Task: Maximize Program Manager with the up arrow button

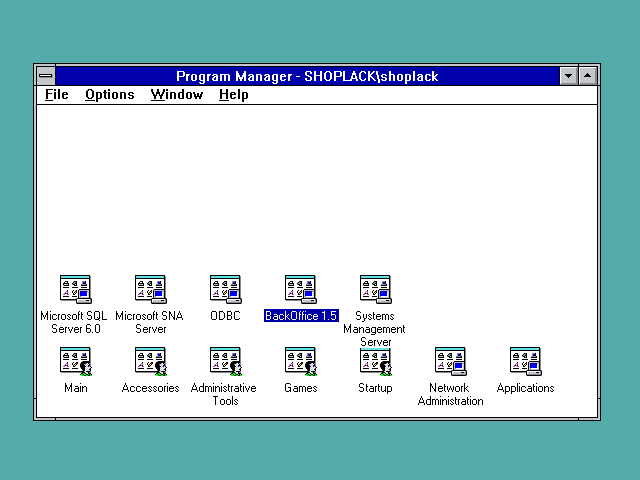Action: (x=587, y=76)
